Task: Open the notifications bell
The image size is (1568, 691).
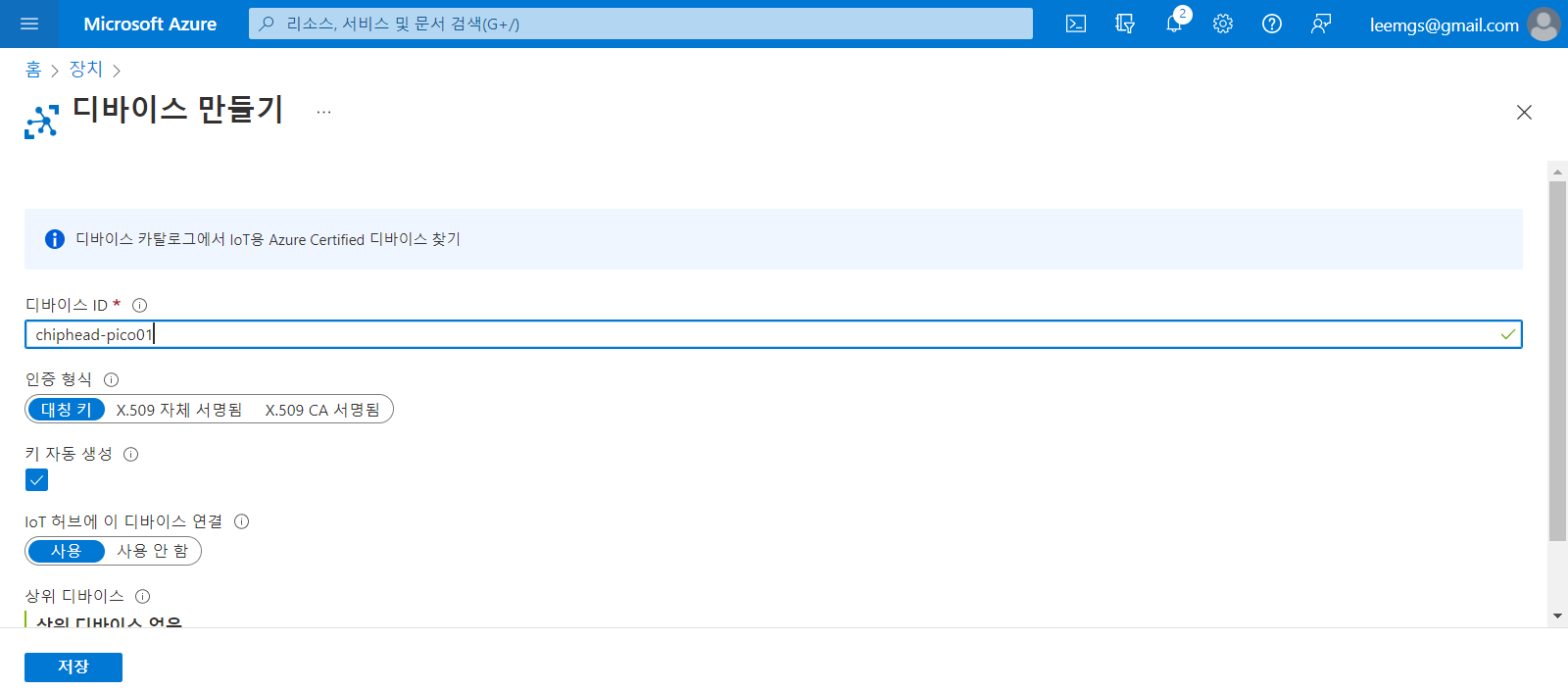Action: pos(1174,24)
